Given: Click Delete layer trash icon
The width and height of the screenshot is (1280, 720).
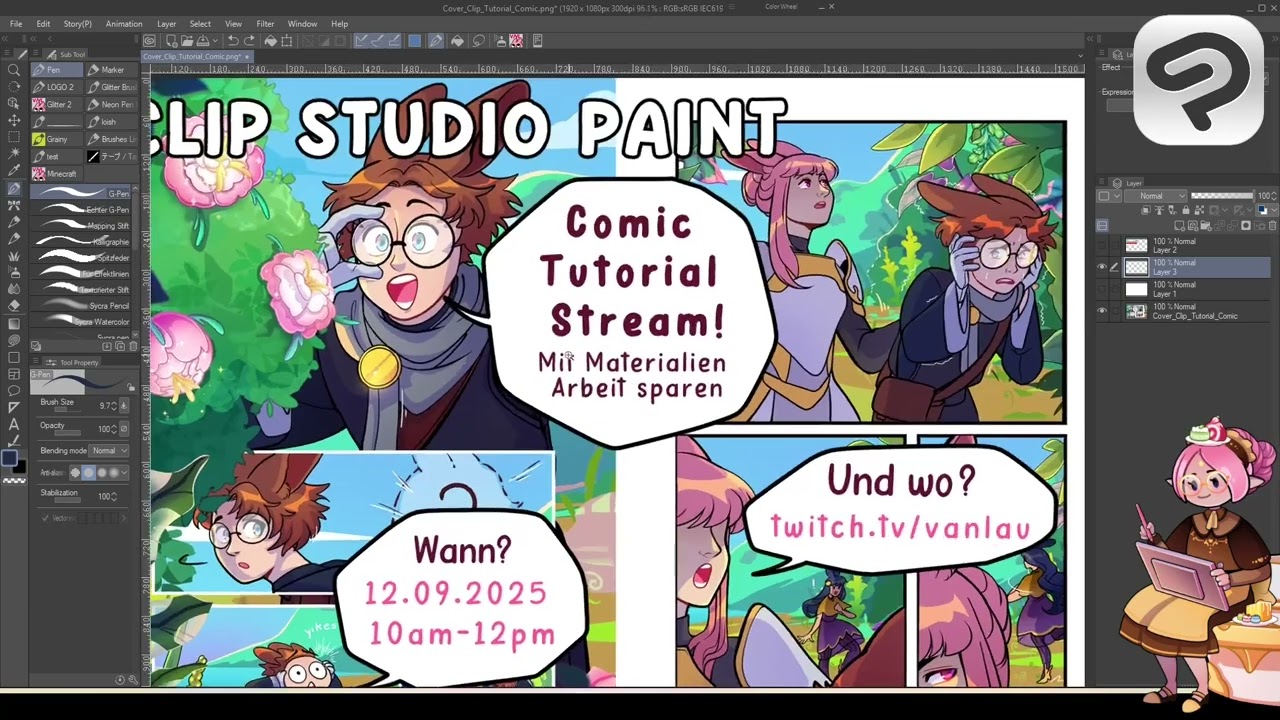Looking at the screenshot, I should pos(1272,226).
